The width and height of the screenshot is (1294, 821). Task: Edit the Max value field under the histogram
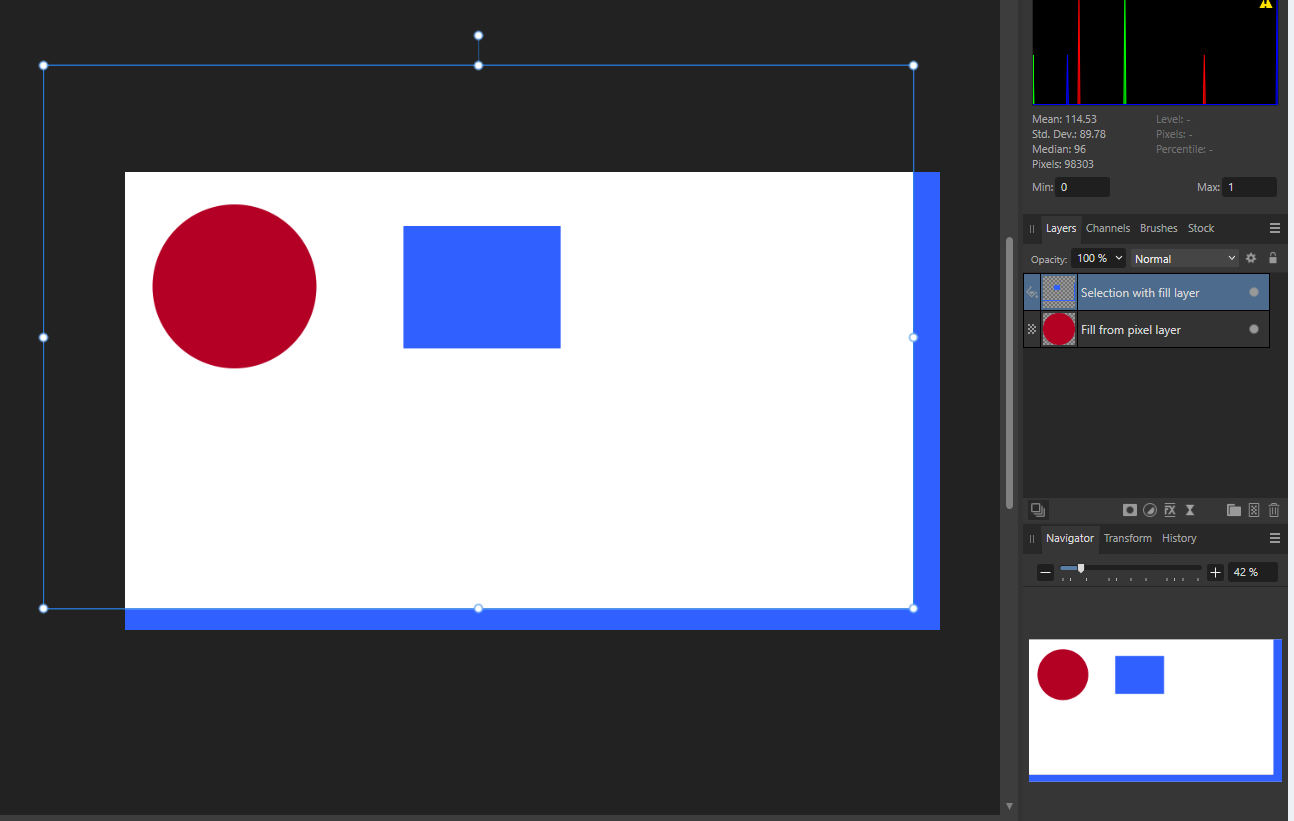[x=1249, y=187]
